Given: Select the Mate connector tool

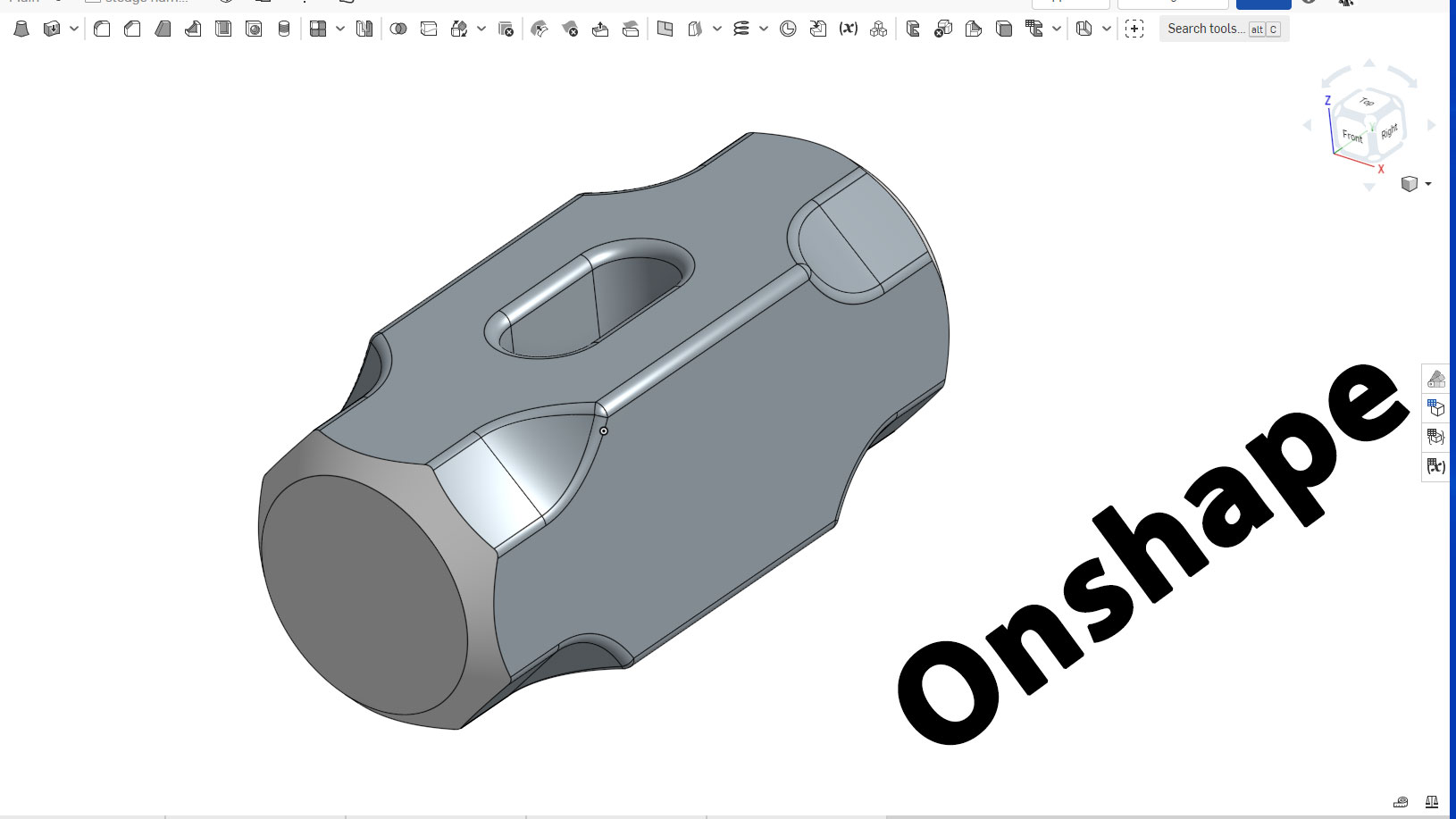Looking at the screenshot, I should coord(788,29).
